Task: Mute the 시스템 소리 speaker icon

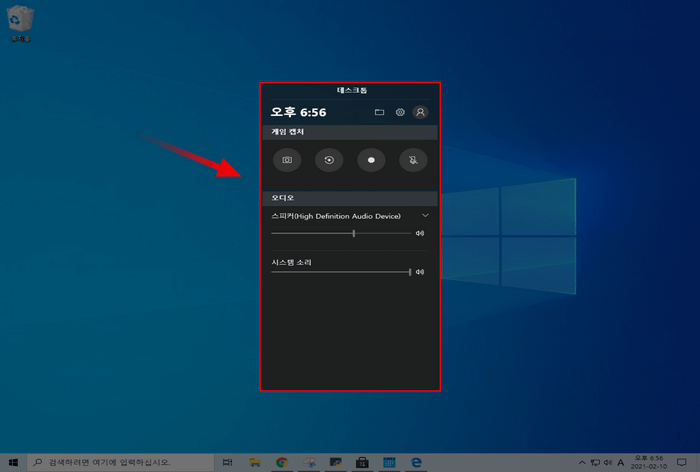Action: click(x=420, y=272)
